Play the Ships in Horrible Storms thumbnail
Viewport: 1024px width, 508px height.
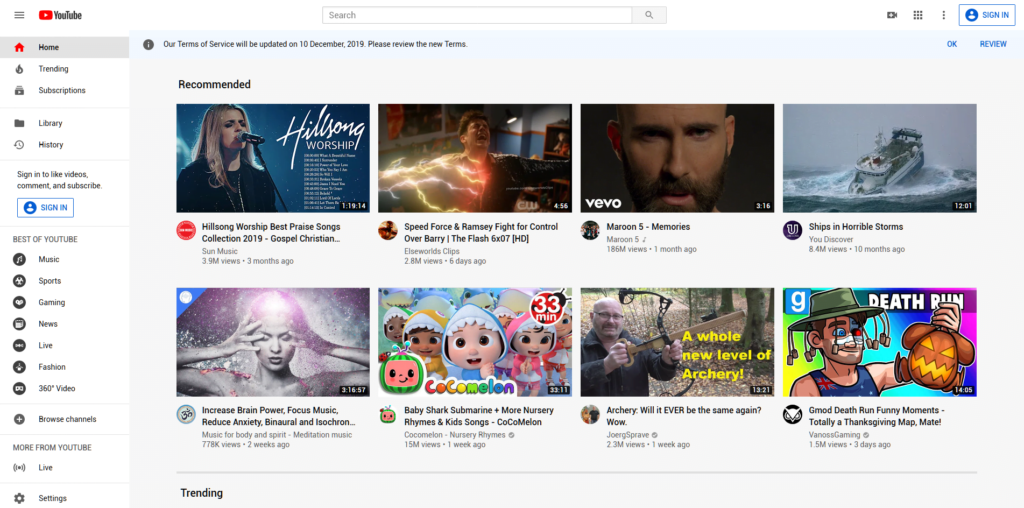tap(880, 158)
